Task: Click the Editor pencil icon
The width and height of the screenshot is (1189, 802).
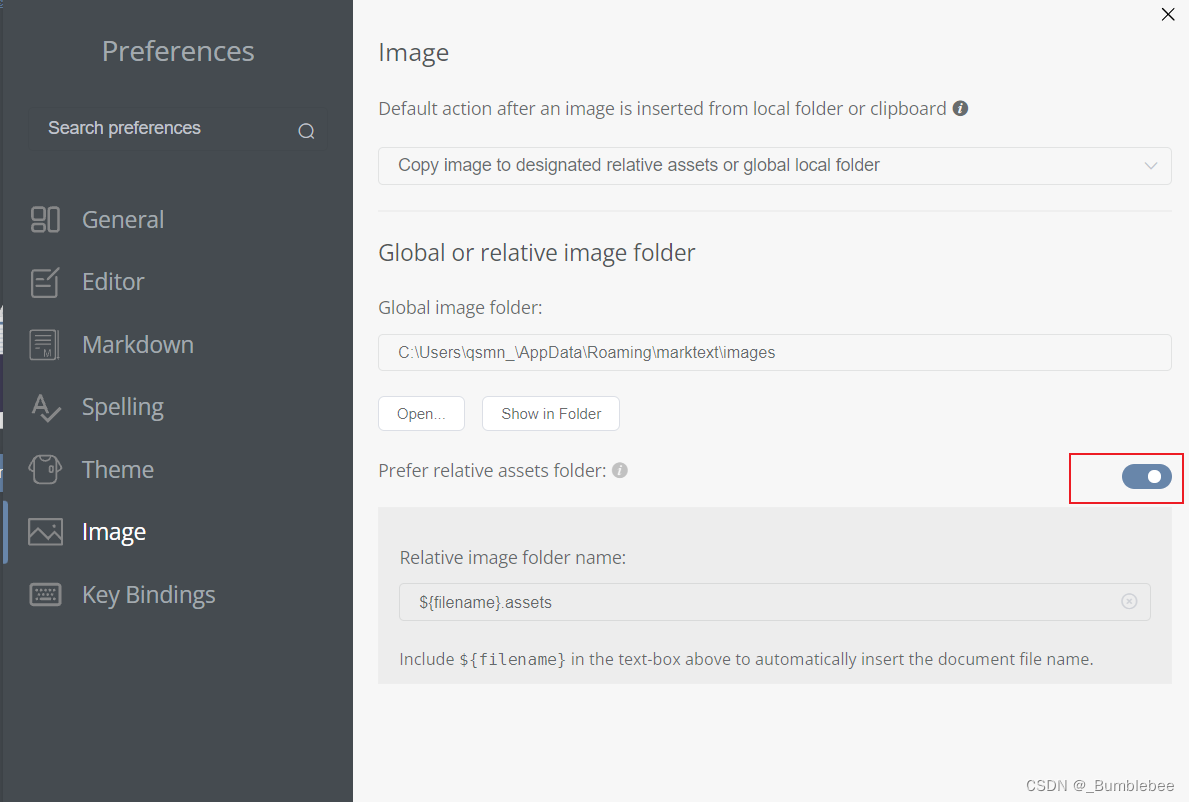Action: [x=46, y=282]
